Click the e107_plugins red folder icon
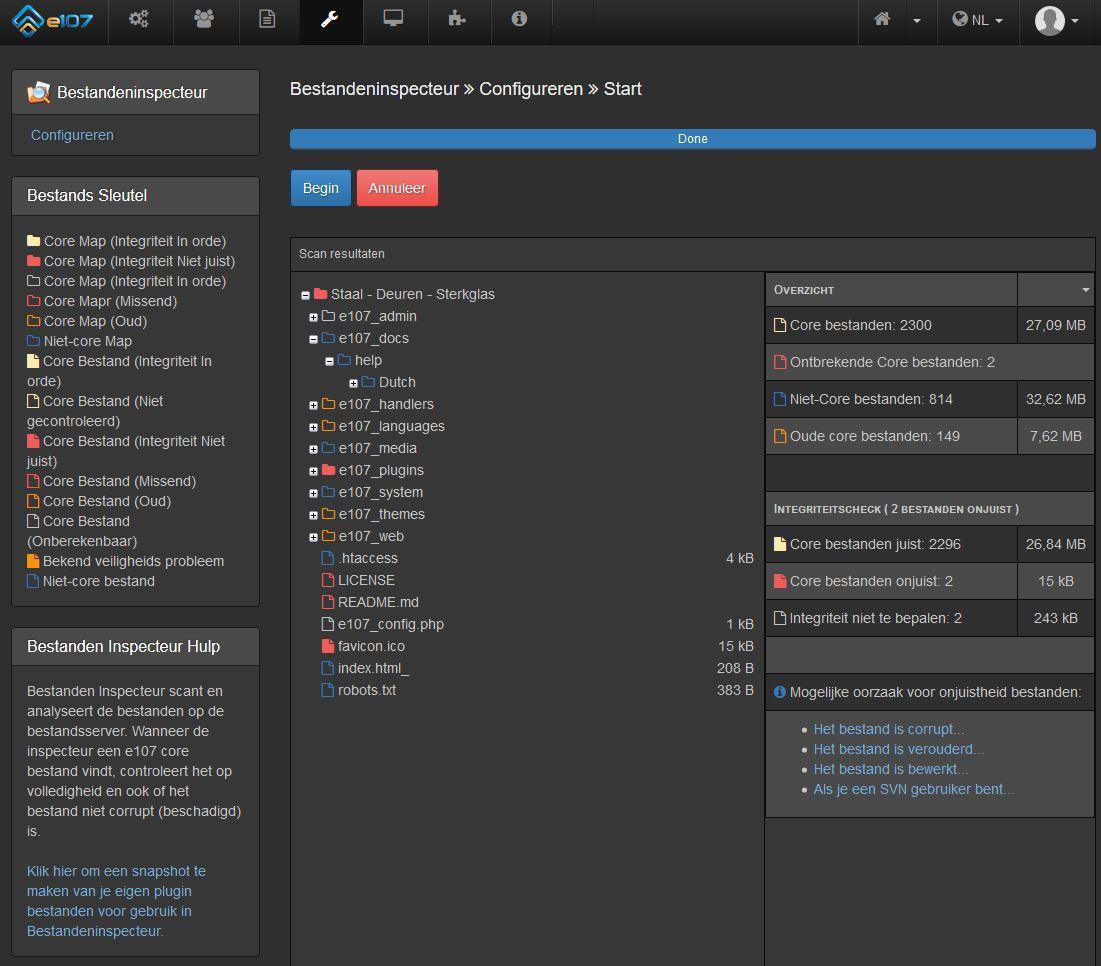The height and width of the screenshot is (966, 1101). tap(328, 470)
